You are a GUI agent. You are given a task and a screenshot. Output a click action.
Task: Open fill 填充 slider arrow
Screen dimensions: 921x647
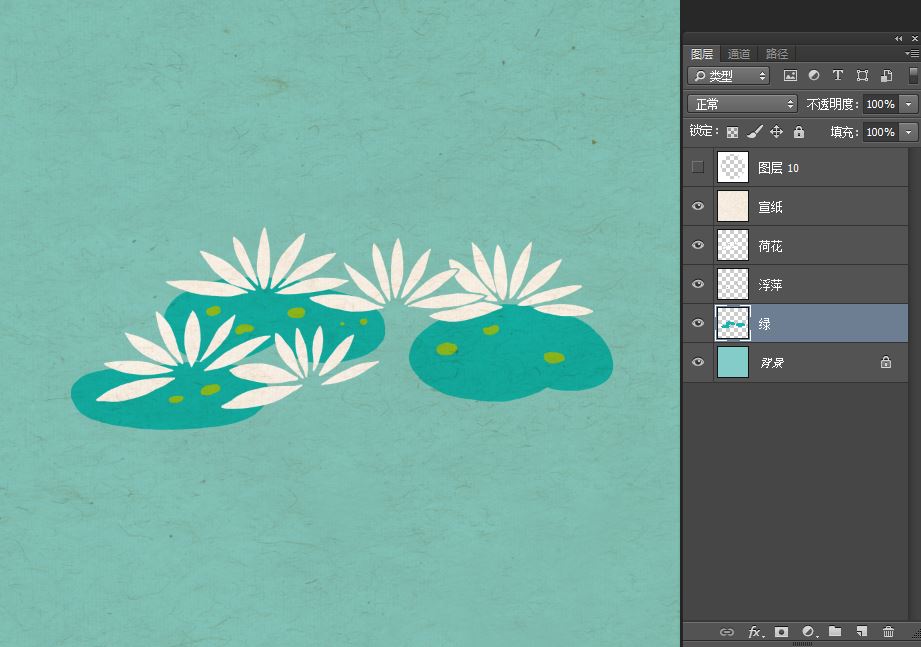click(909, 132)
